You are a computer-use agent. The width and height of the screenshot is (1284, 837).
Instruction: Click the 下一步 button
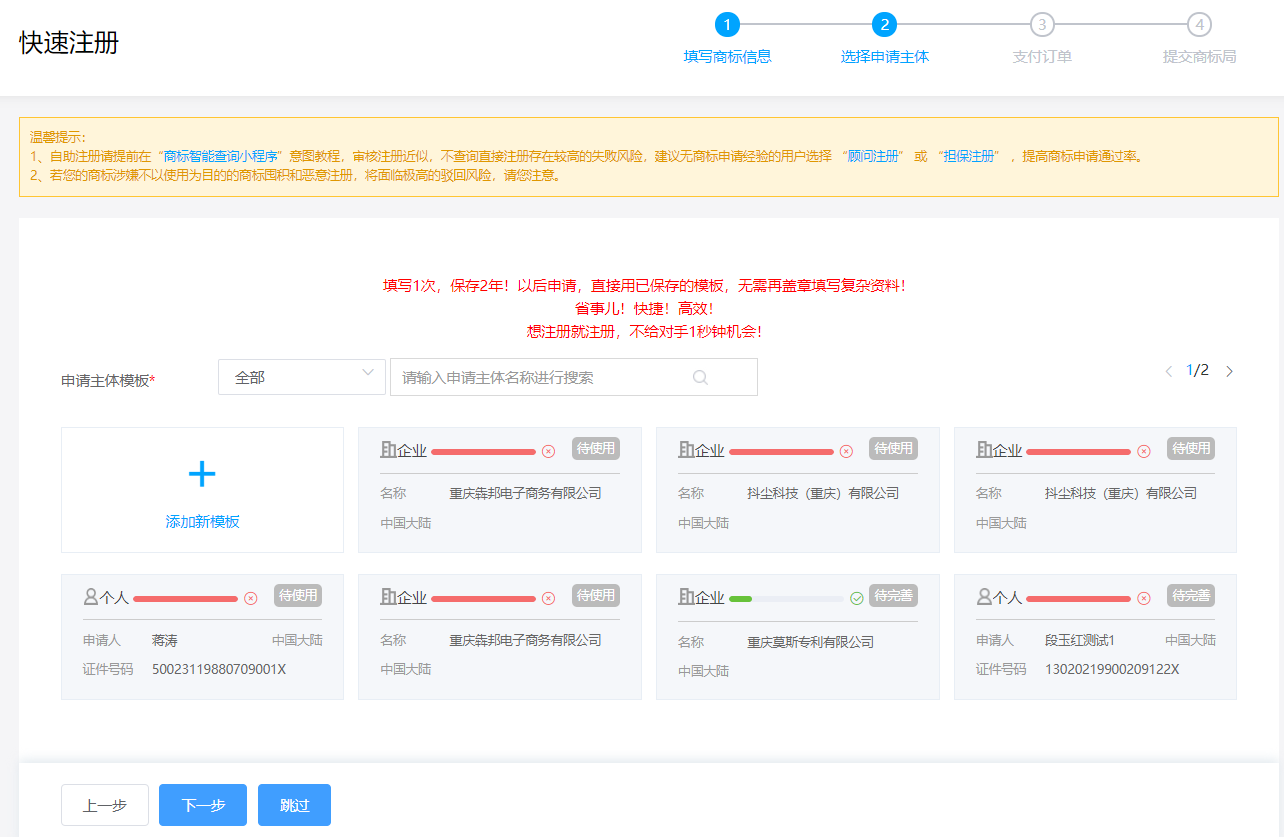(203, 805)
